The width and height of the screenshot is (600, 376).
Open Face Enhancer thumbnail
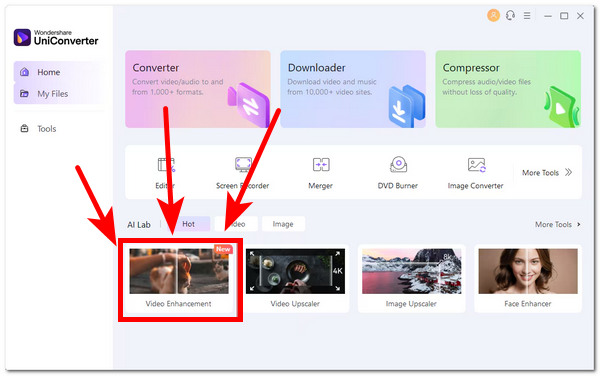(x=528, y=271)
